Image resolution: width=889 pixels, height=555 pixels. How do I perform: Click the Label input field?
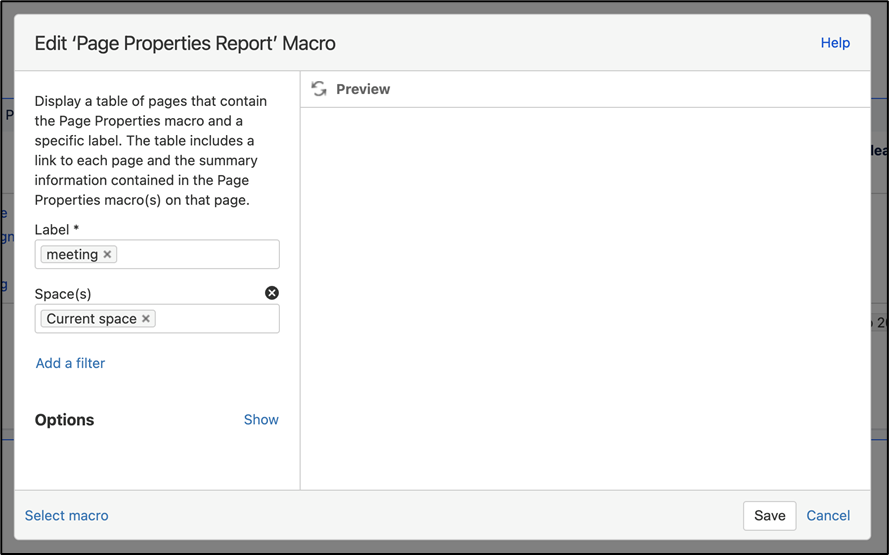[x=157, y=254]
